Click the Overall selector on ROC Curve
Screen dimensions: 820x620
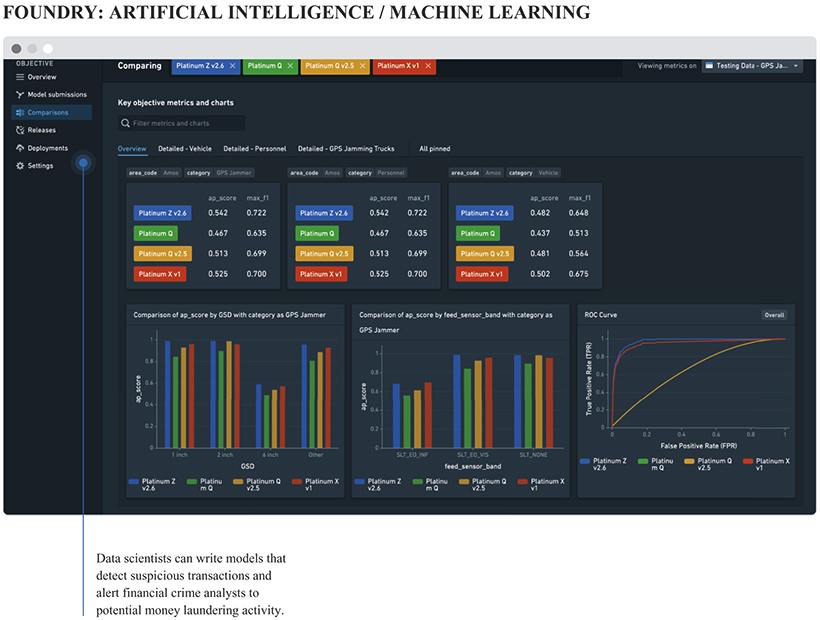pyautogui.click(x=774, y=315)
